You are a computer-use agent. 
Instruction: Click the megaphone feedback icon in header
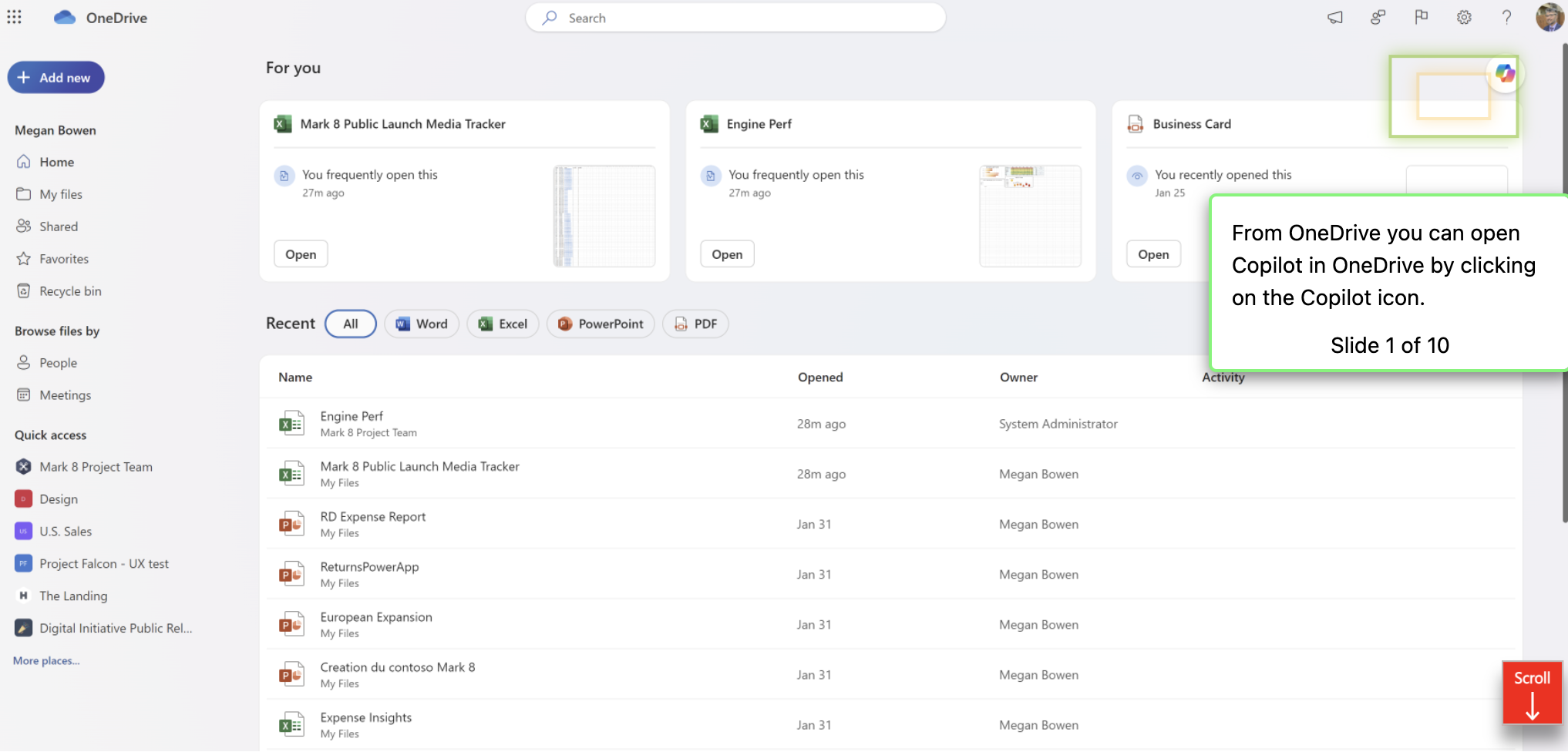(1335, 17)
